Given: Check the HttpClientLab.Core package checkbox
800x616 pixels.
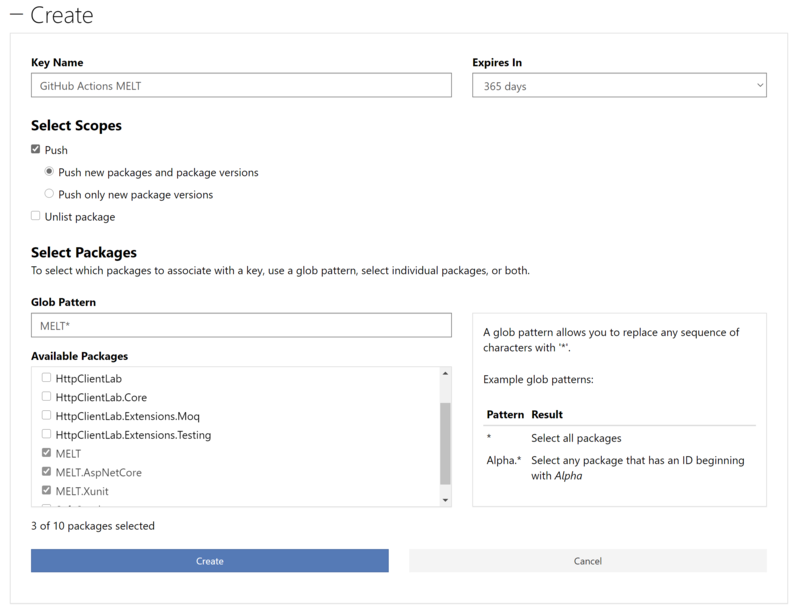Looking at the screenshot, I should [x=47, y=397].
